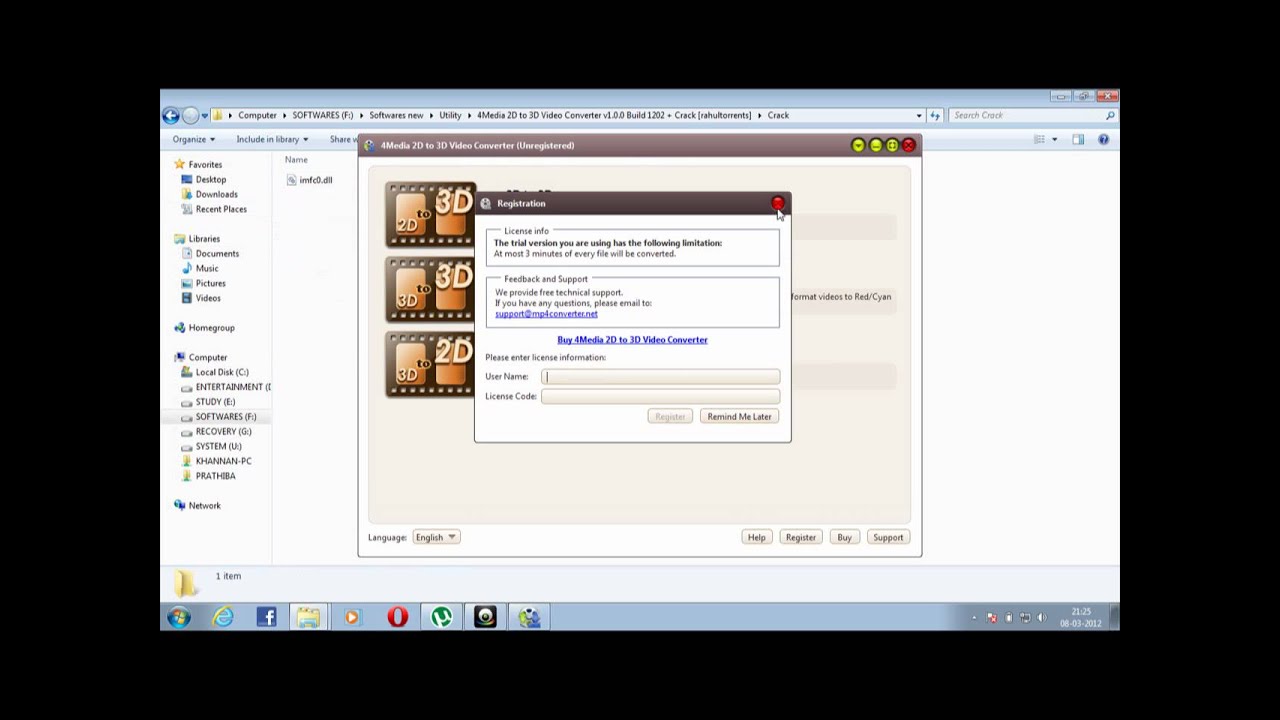Follow the Buy 4Media 2D to 3D Video Converter link

[632, 340]
